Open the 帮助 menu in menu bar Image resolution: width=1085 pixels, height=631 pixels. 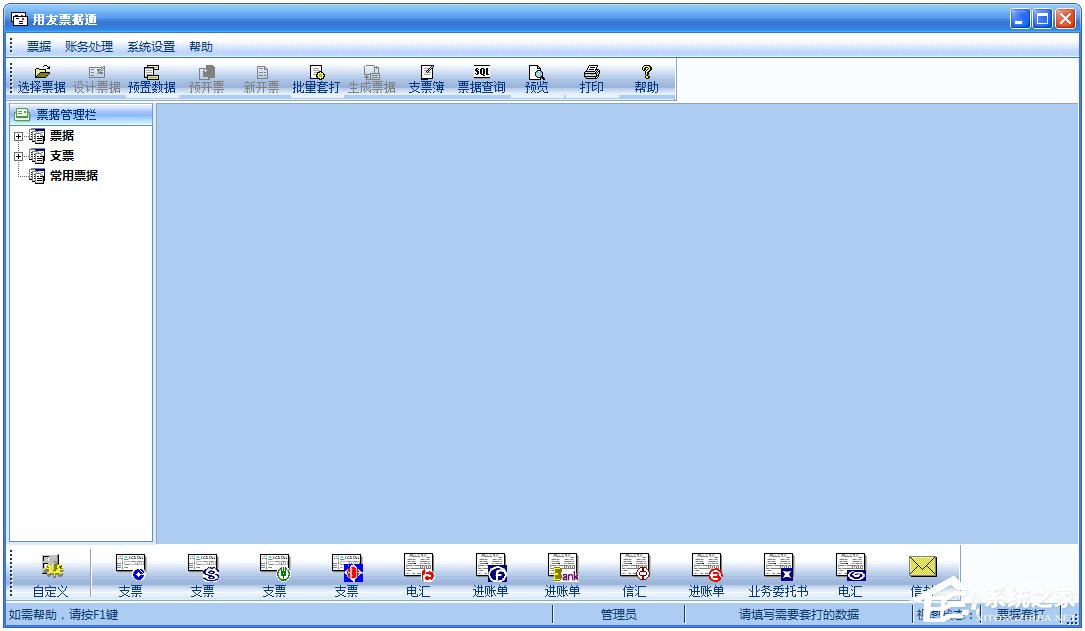point(201,47)
